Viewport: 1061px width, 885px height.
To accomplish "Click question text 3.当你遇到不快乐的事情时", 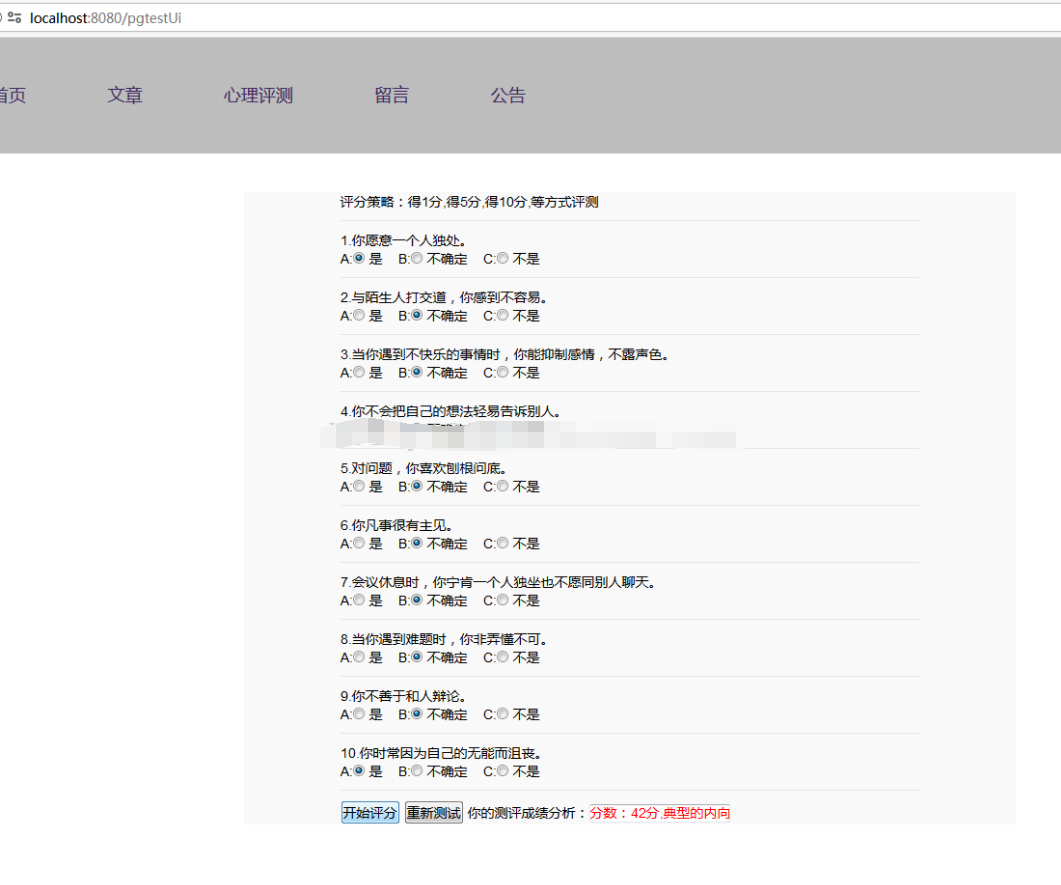I will (x=504, y=354).
